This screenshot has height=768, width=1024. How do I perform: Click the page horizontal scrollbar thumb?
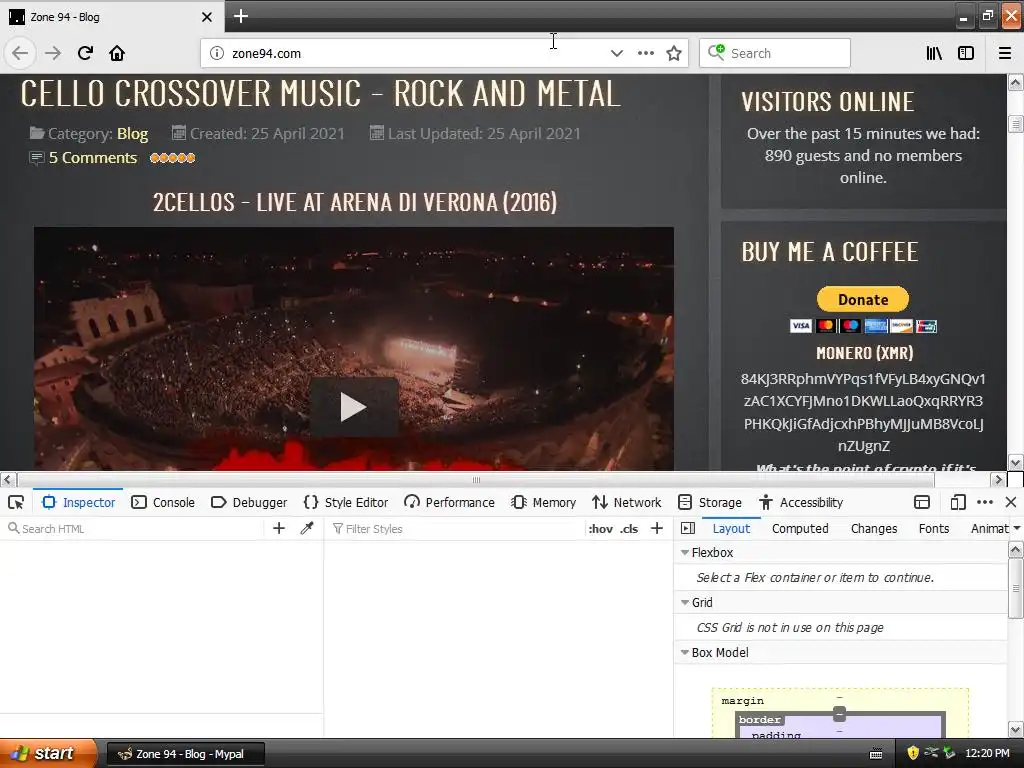point(476,480)
